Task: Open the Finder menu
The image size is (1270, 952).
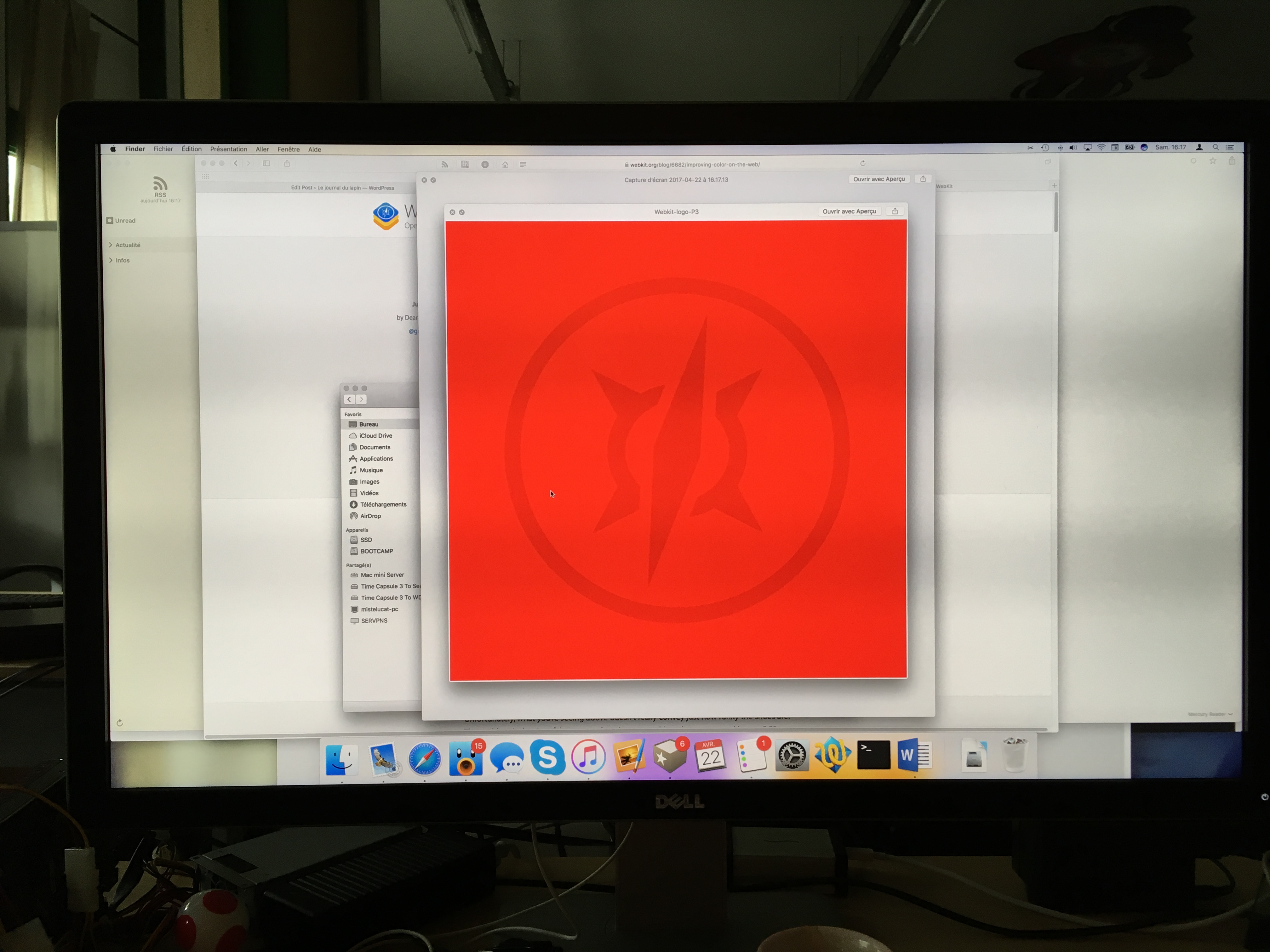Action: click(135, 149)
